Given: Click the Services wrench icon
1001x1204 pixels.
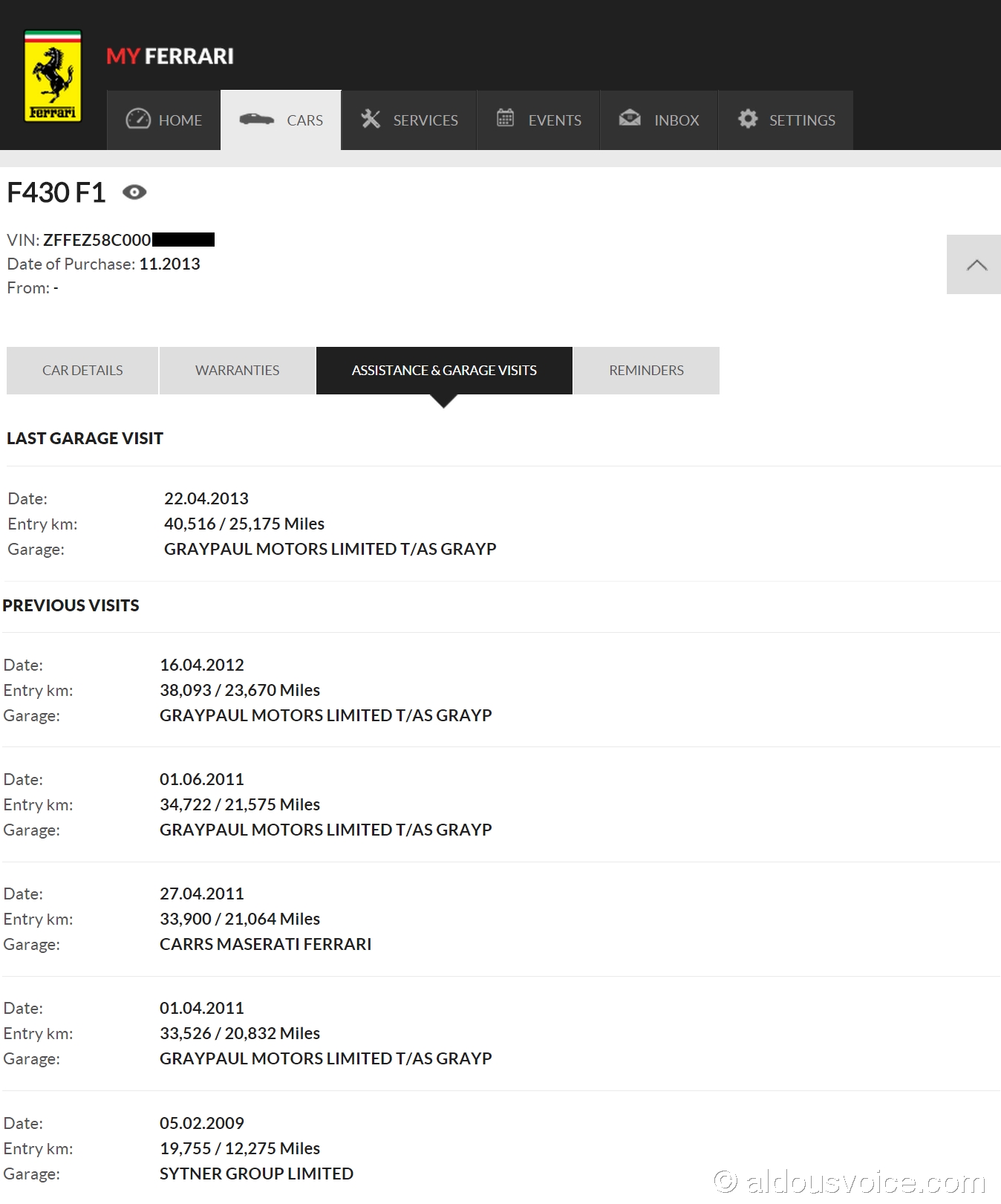Looking at the screenshot, I should point(371,119).
